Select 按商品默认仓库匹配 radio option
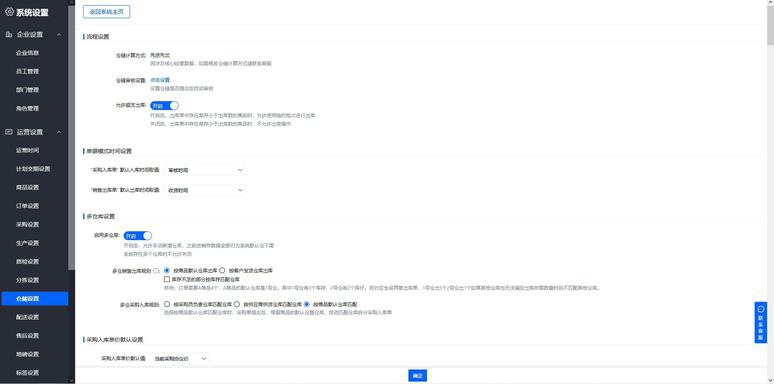 (x=307, y=305)
